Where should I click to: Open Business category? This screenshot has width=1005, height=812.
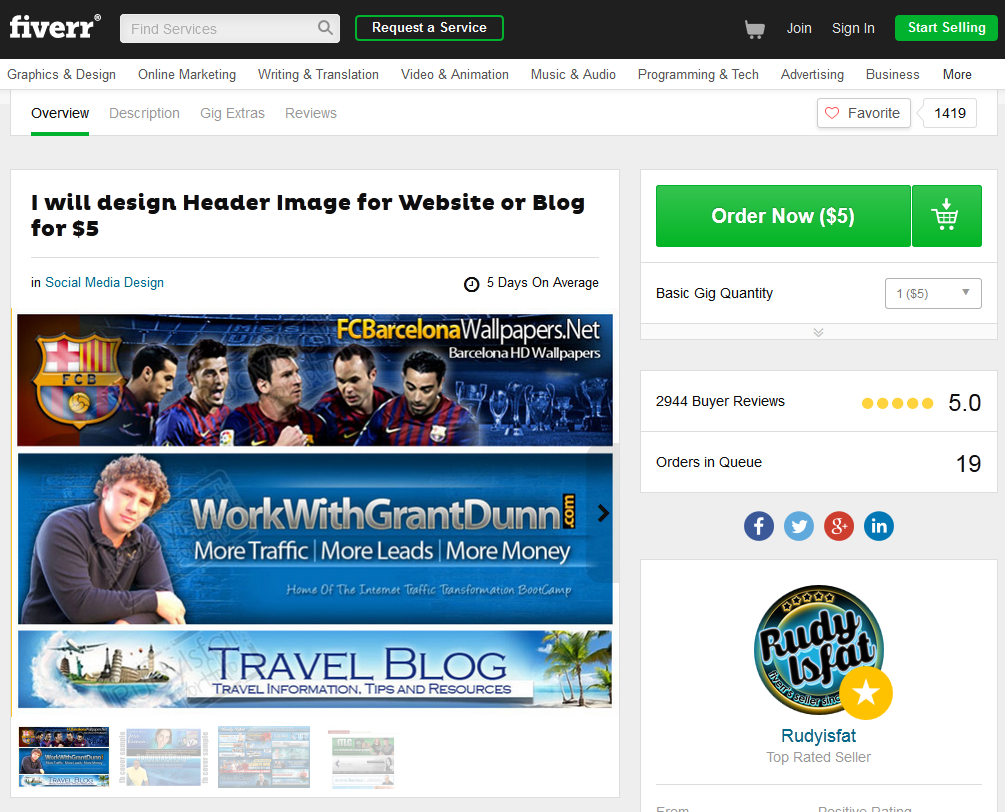(892, 74)
